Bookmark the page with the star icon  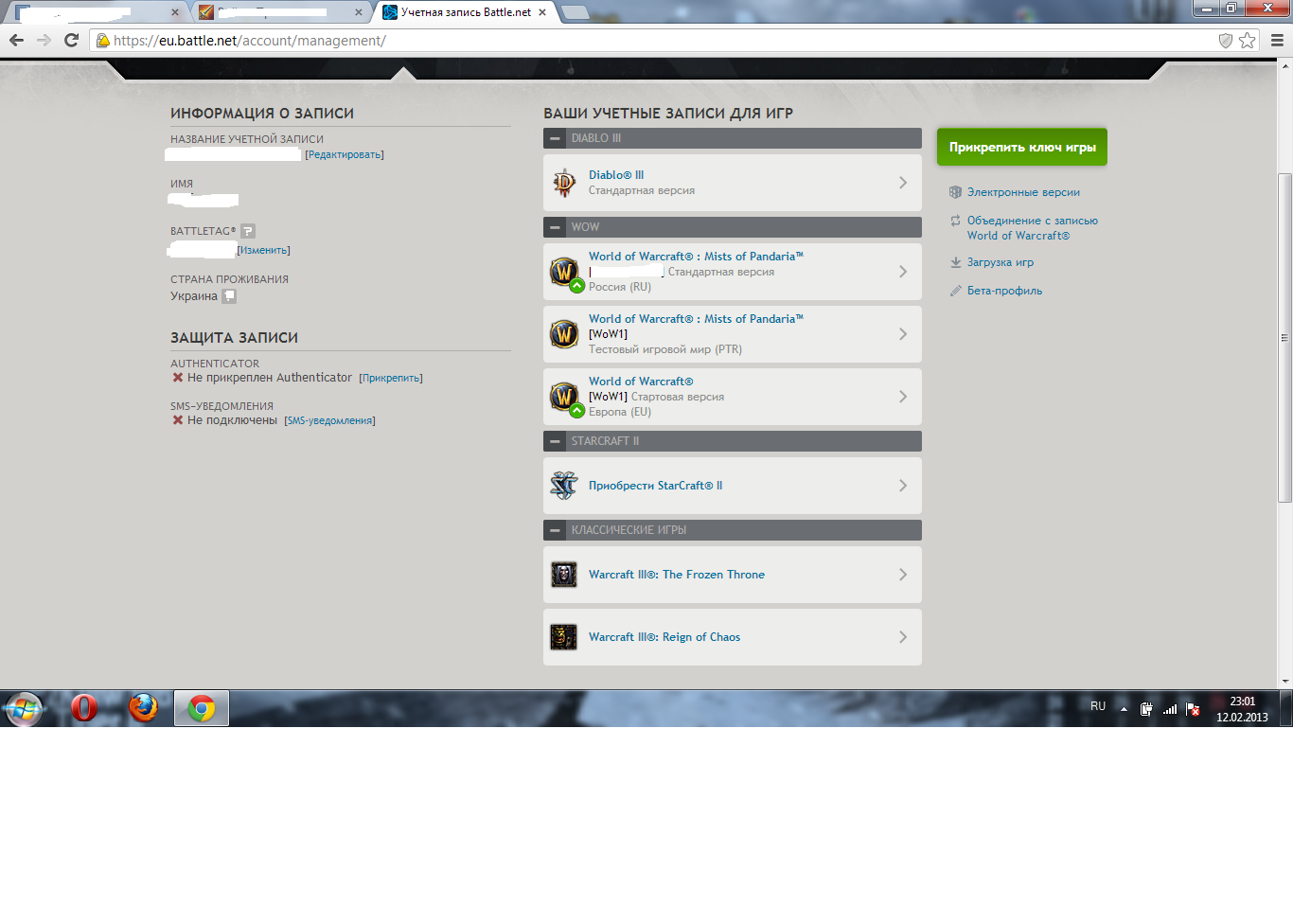pyautogui.click(x=1248, y=41)
